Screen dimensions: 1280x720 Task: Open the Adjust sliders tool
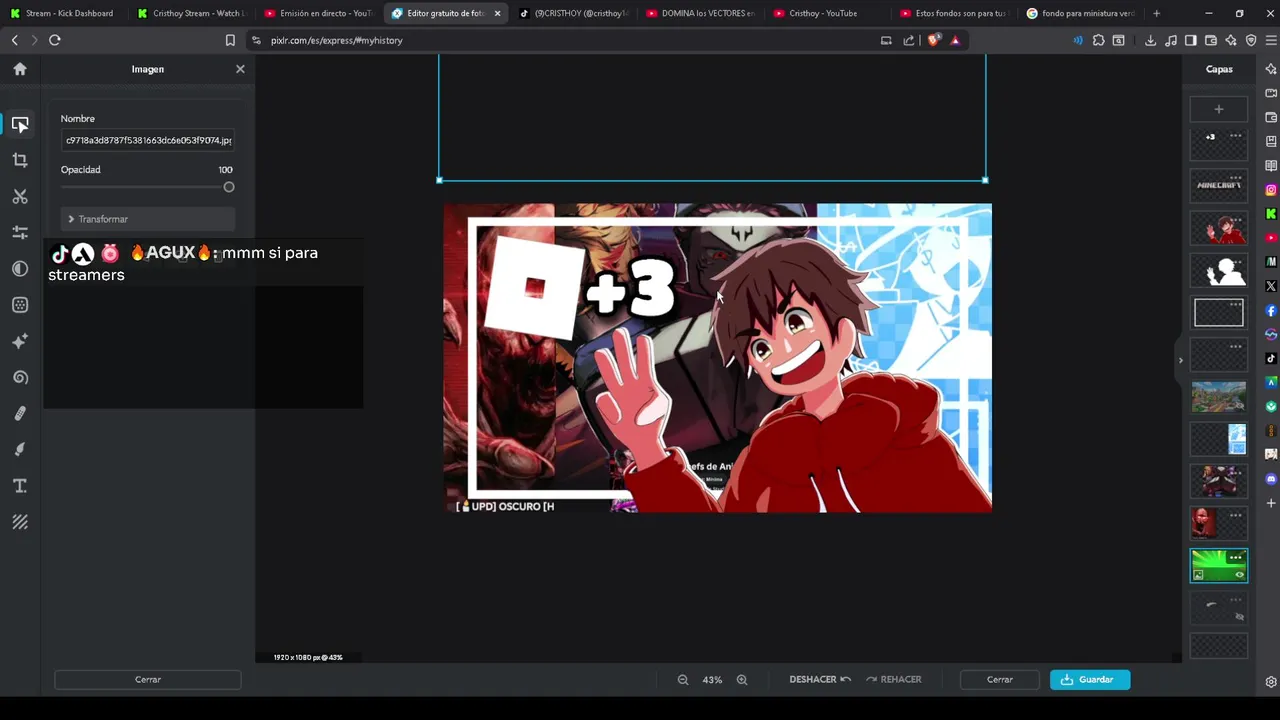20,232
